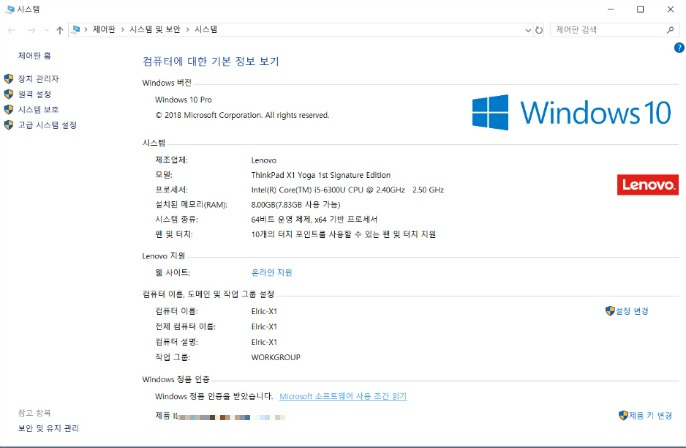Click the blue help question mark icon
The height and width of the screenshot is (448, 686).
pyautogui.click(x=679, y=48)
